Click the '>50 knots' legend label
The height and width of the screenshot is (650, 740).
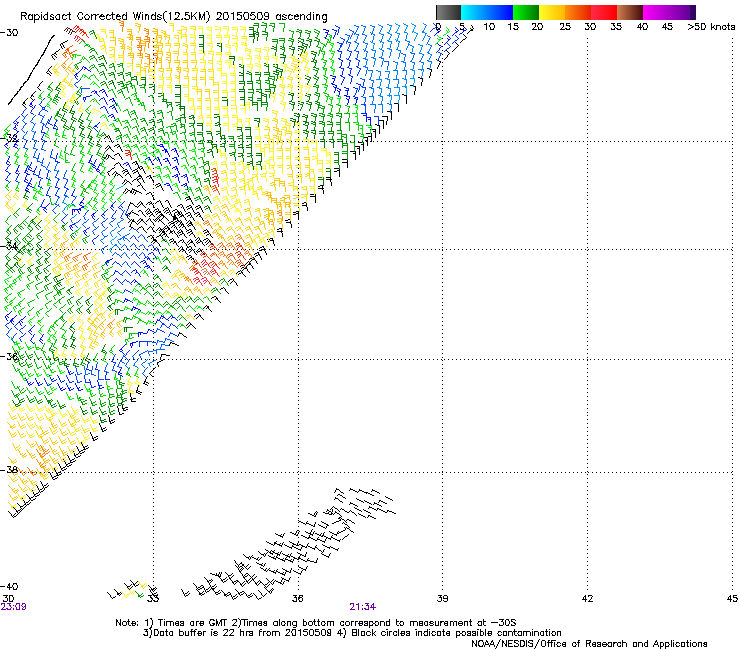(x=711, y=27)
